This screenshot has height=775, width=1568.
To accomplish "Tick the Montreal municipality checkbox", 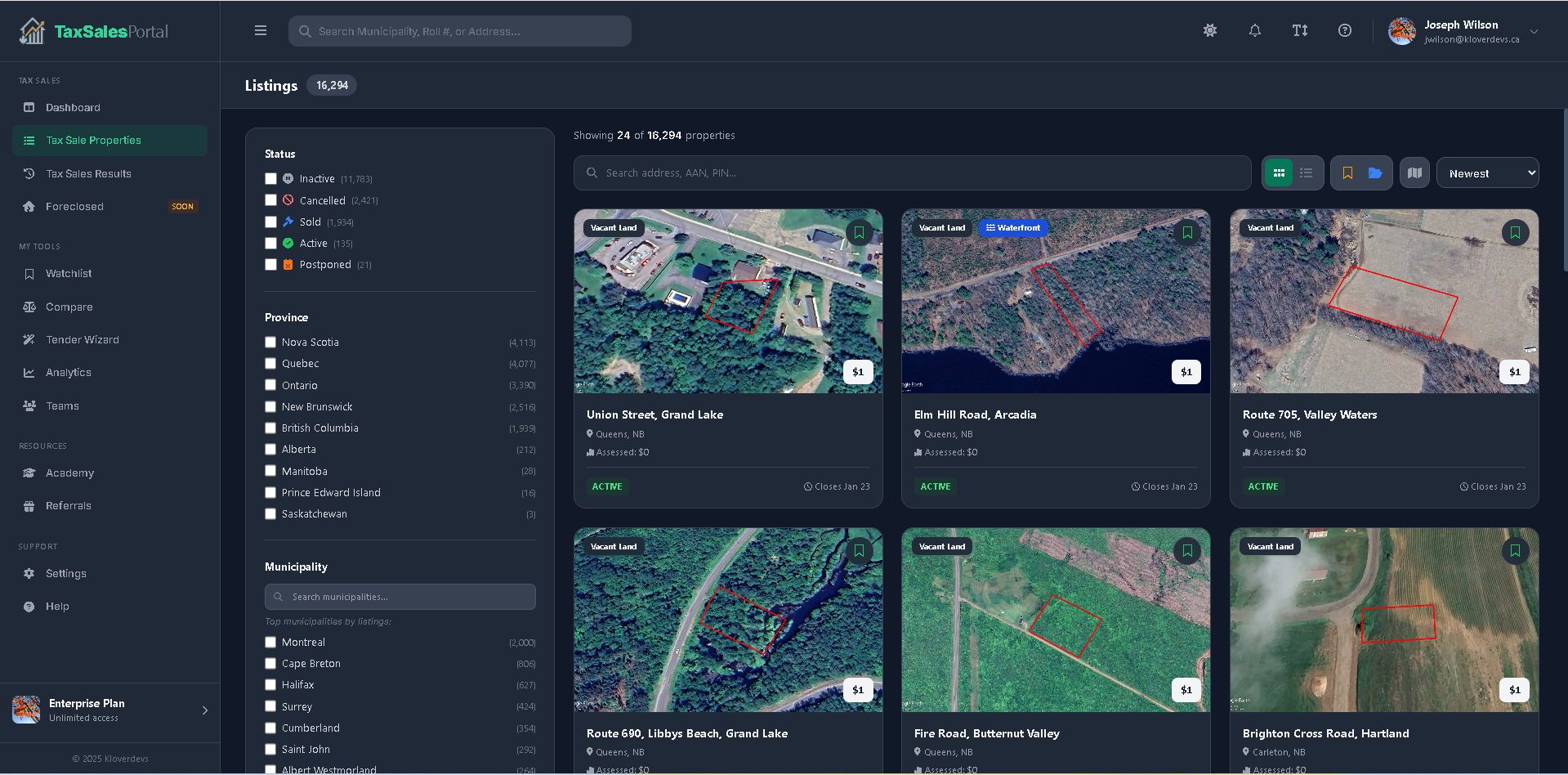I will tap(270, 643).
